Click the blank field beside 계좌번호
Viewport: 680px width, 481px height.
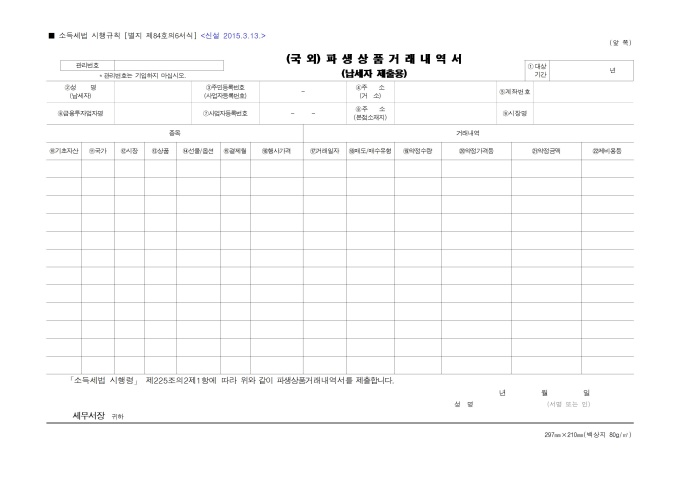tap(583, 92)
